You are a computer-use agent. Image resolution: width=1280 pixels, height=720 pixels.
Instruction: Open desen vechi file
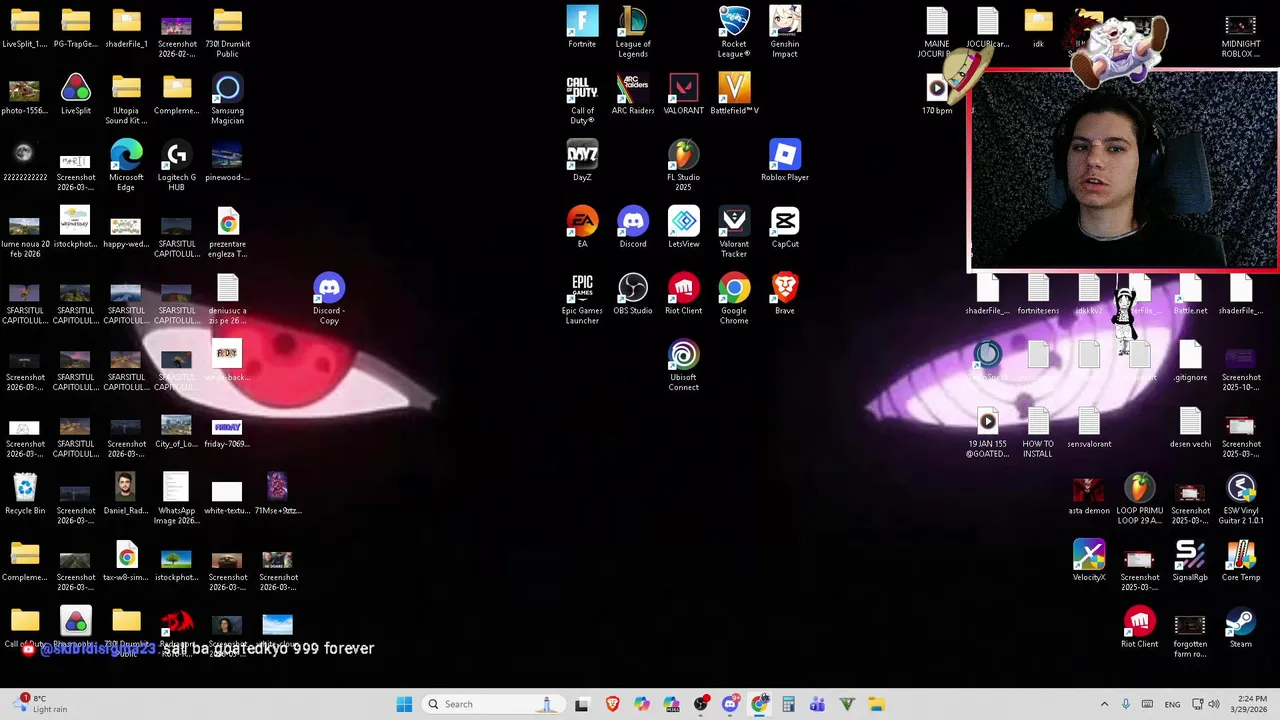tap(1190, 428)
